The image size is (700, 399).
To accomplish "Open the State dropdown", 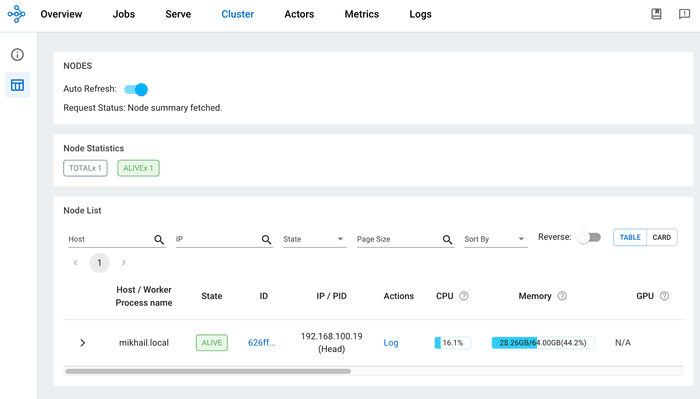I will tap(315, 239).
